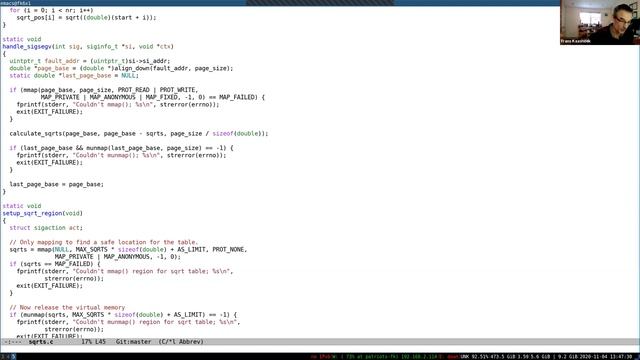Click the 13:47:30 clock in status bar
The image size is (640, 360).
click(x=621, y=357)
